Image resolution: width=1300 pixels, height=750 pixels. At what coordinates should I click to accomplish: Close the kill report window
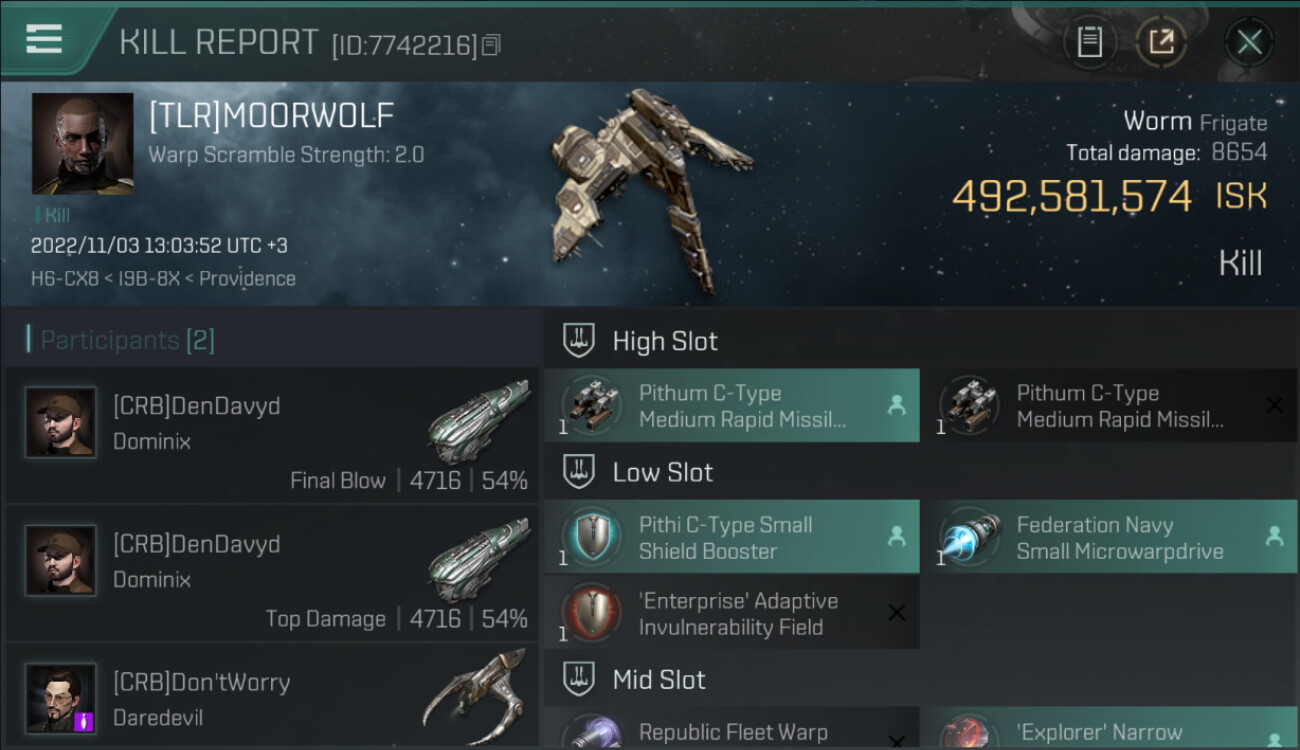(1249, 42)
